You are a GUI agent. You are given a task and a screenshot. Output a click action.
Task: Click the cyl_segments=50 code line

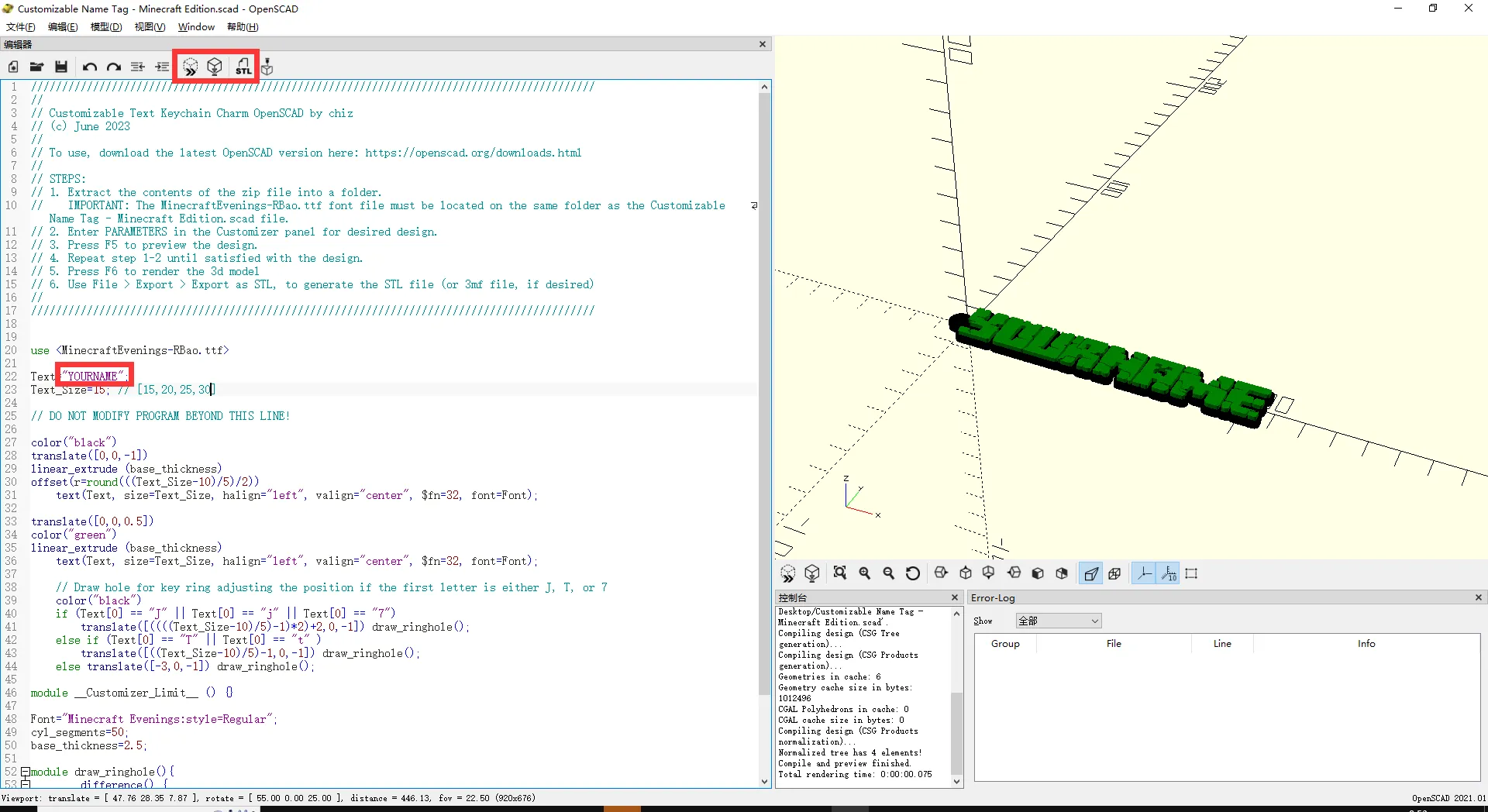click(79, 732)
